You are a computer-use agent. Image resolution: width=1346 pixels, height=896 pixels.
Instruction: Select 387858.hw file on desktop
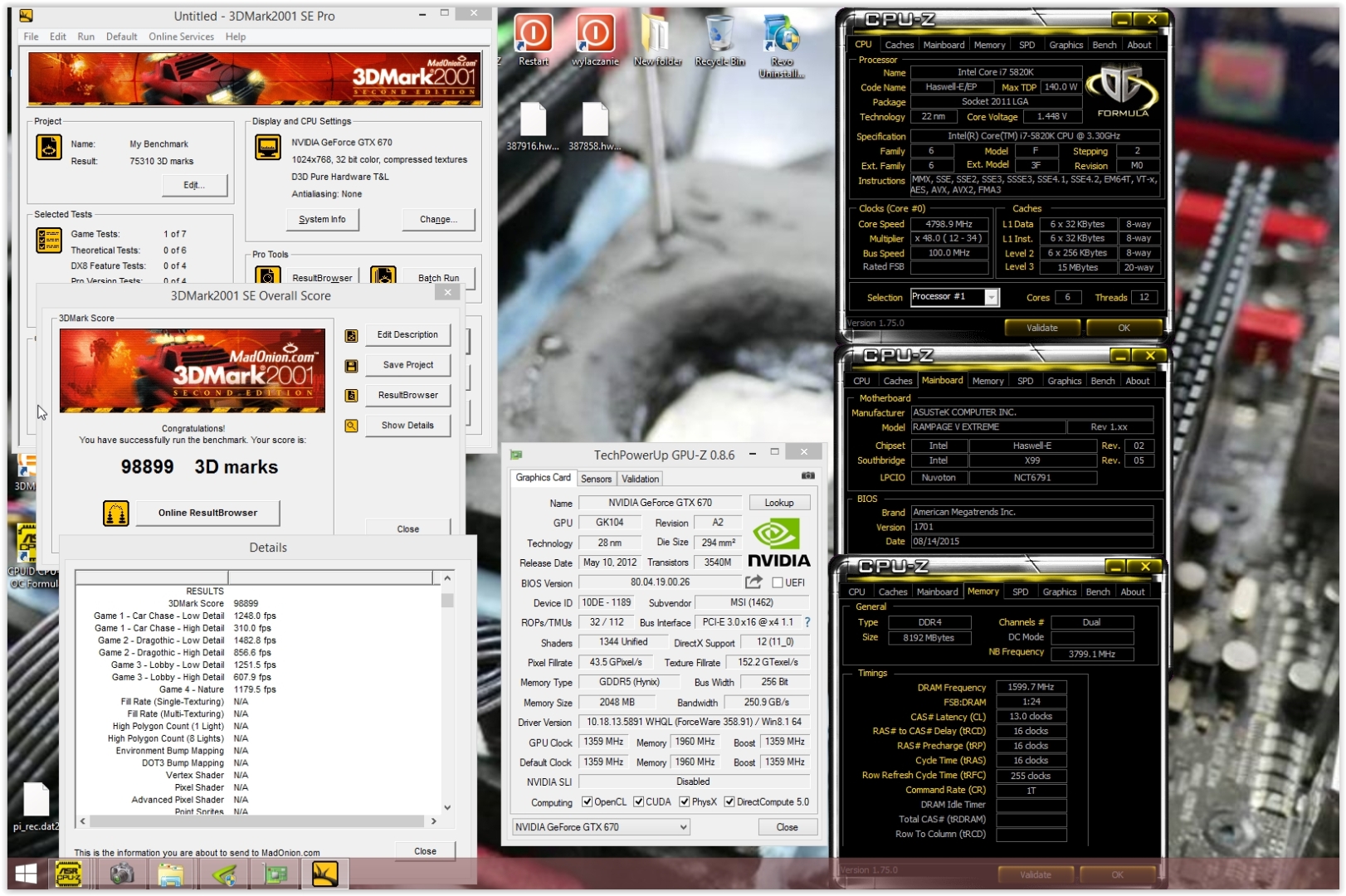[x=595, y=126]
